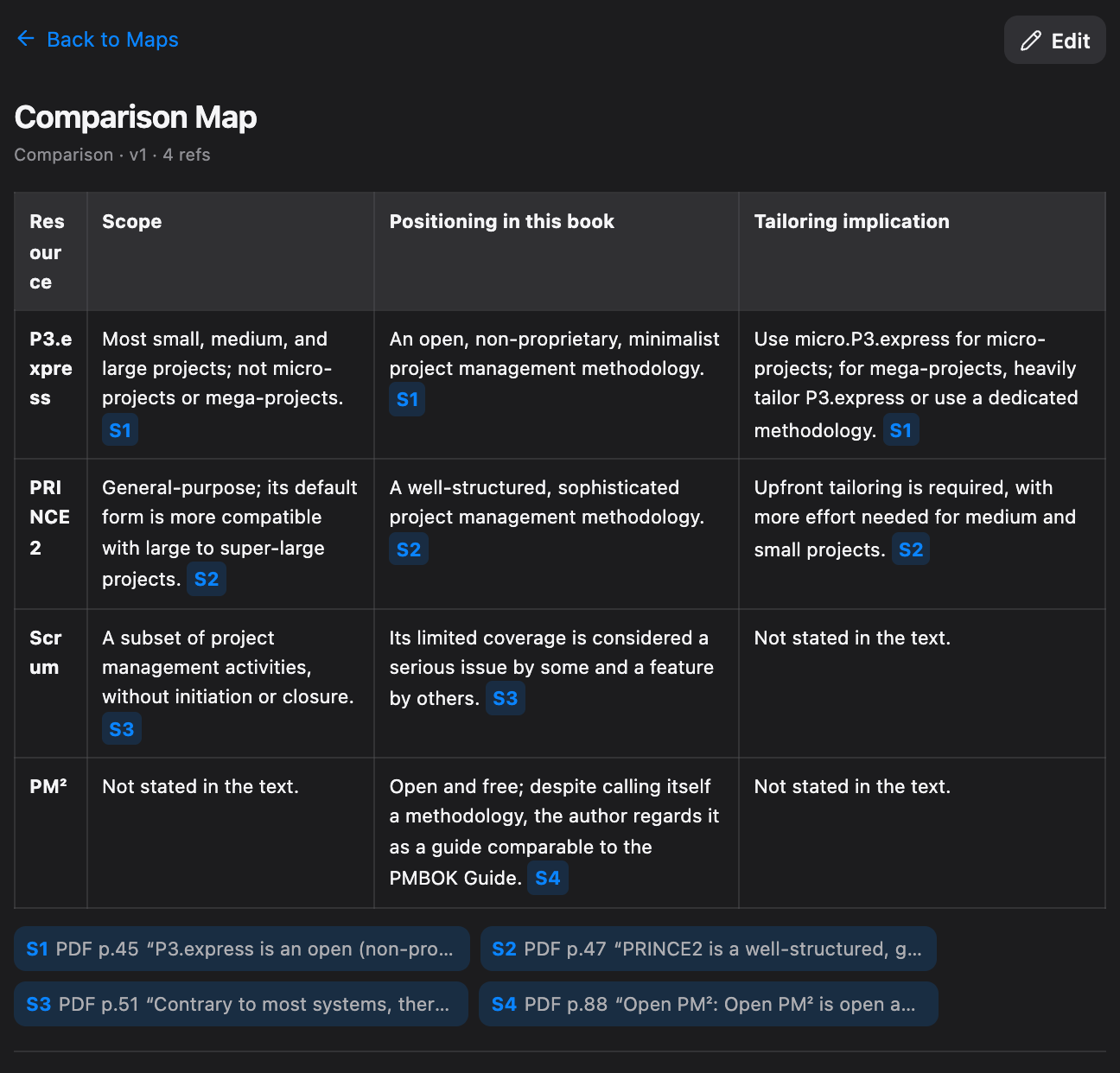Viewport: 1120px width, 1073px height.
Task: Open S4 PDF p.88 reference chip
Action: tap(709, 1004)
